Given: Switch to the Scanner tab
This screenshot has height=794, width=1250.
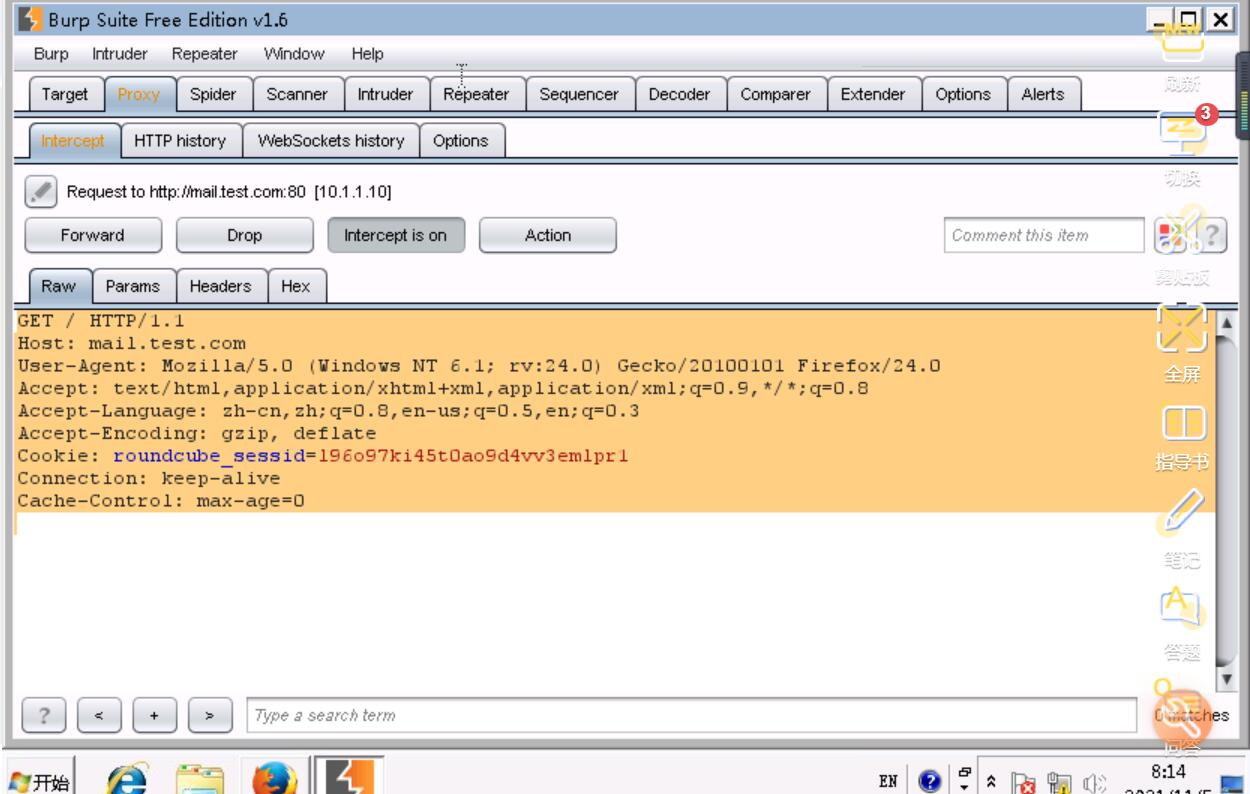Looking at the screenshot, I should tap(297, 95).
